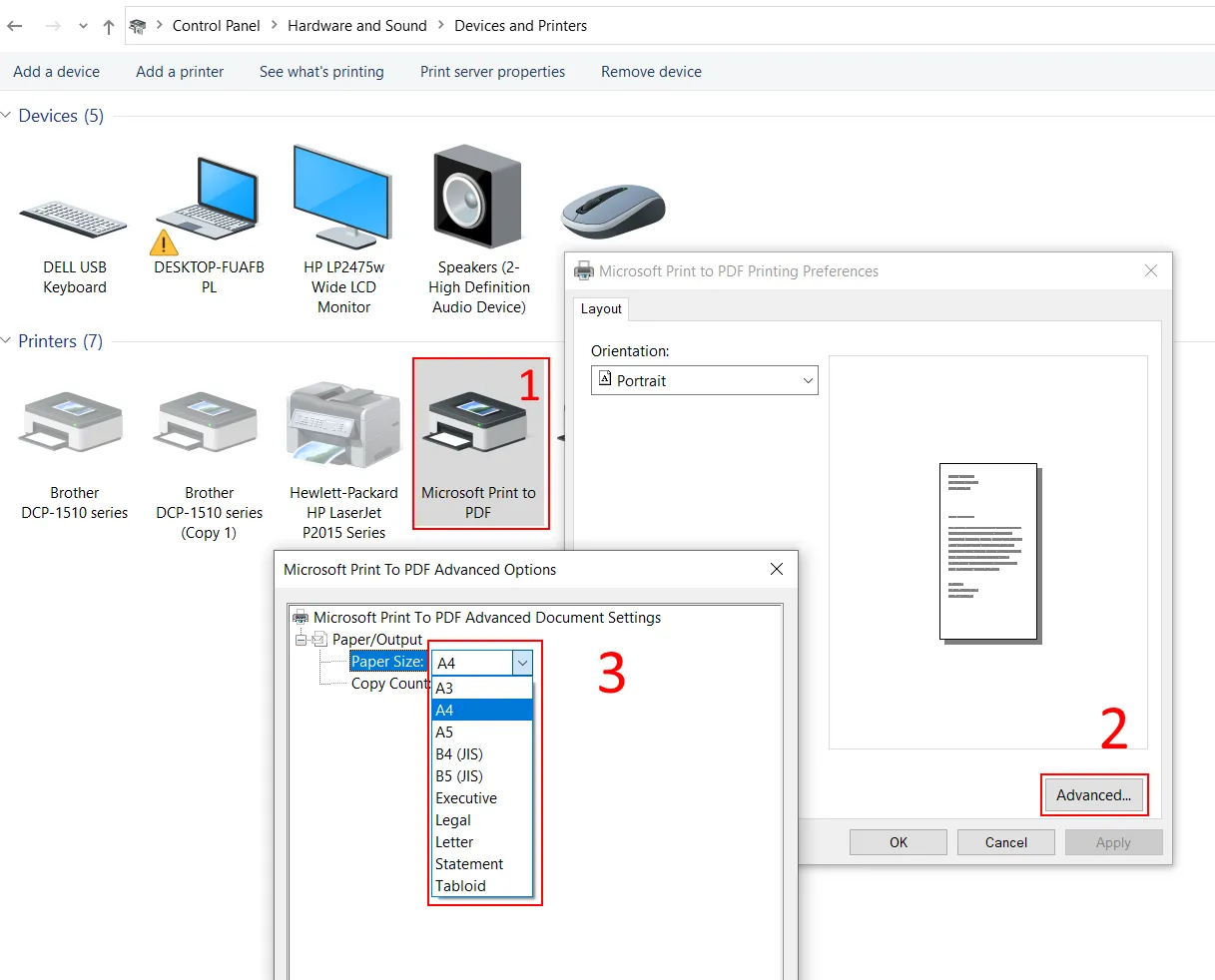Choose Executive paper size
This screenshot has width=1215, height=980.
point(482,797)
